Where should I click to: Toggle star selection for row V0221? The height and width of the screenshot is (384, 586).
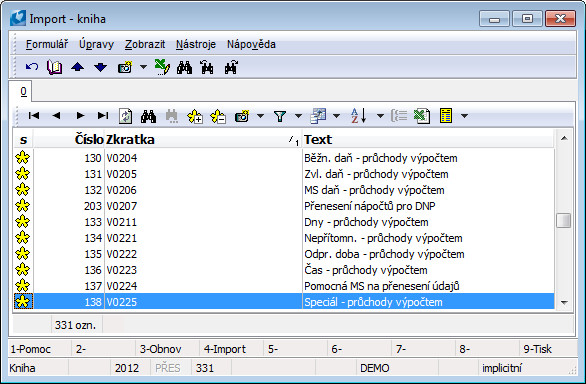(22, 238)
